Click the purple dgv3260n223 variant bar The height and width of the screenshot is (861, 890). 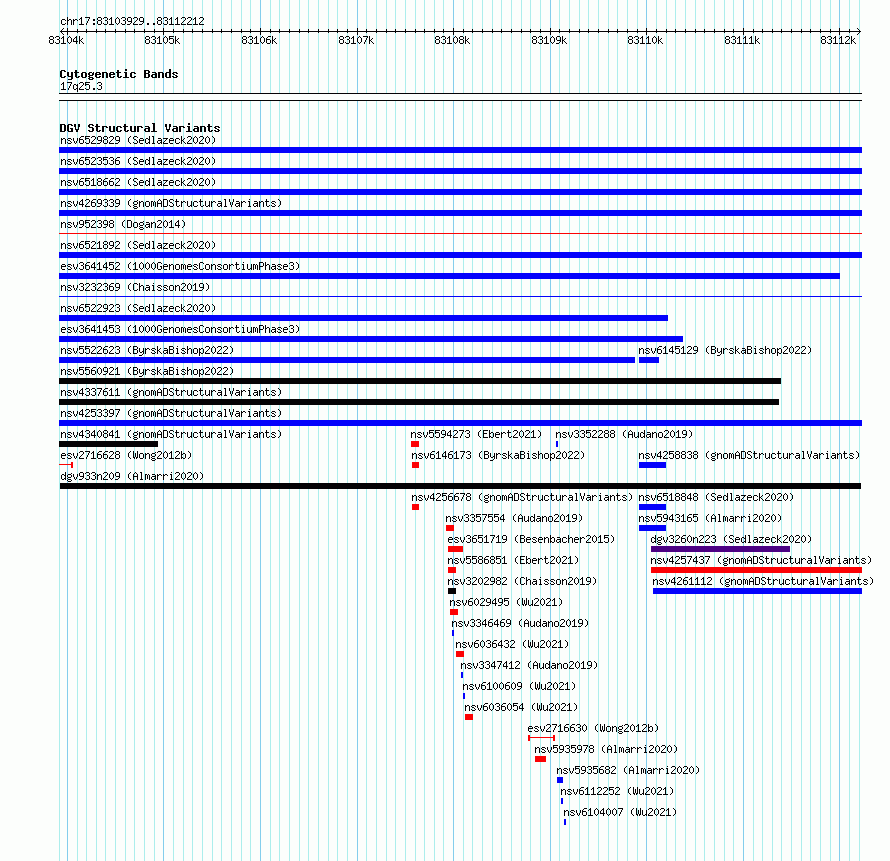[720, 549]
